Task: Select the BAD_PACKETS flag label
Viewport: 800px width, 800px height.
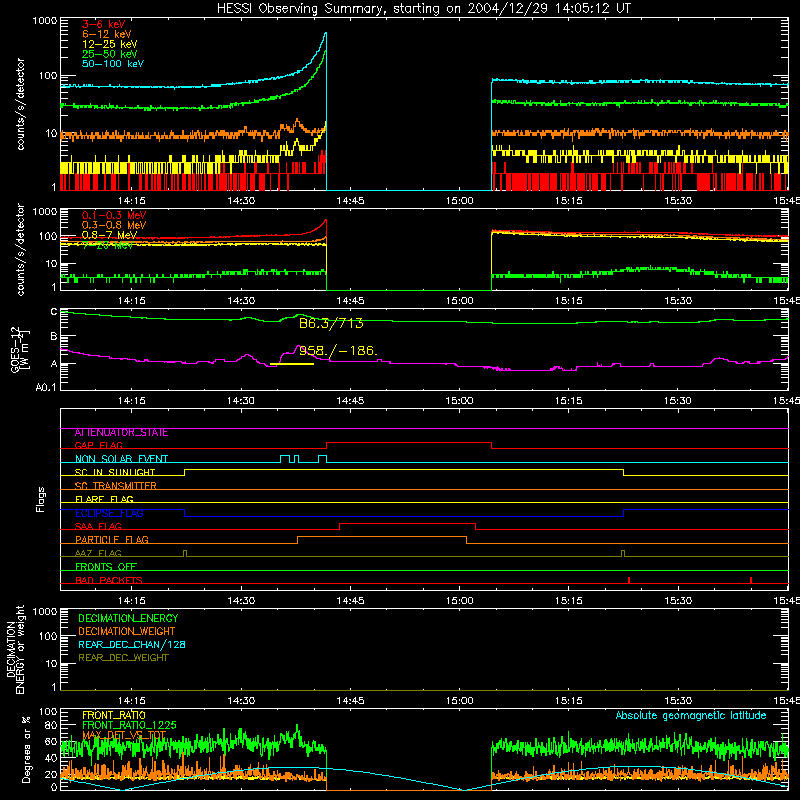Action: (x=109, y=581)
